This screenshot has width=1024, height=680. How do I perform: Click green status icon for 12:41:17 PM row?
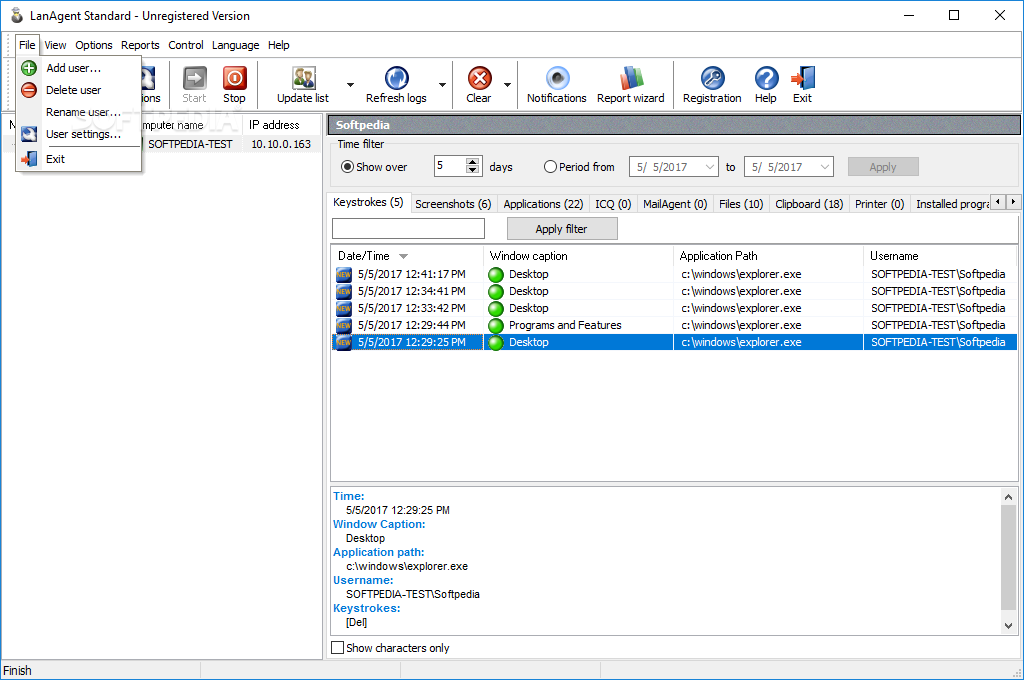tap(496, 274)
